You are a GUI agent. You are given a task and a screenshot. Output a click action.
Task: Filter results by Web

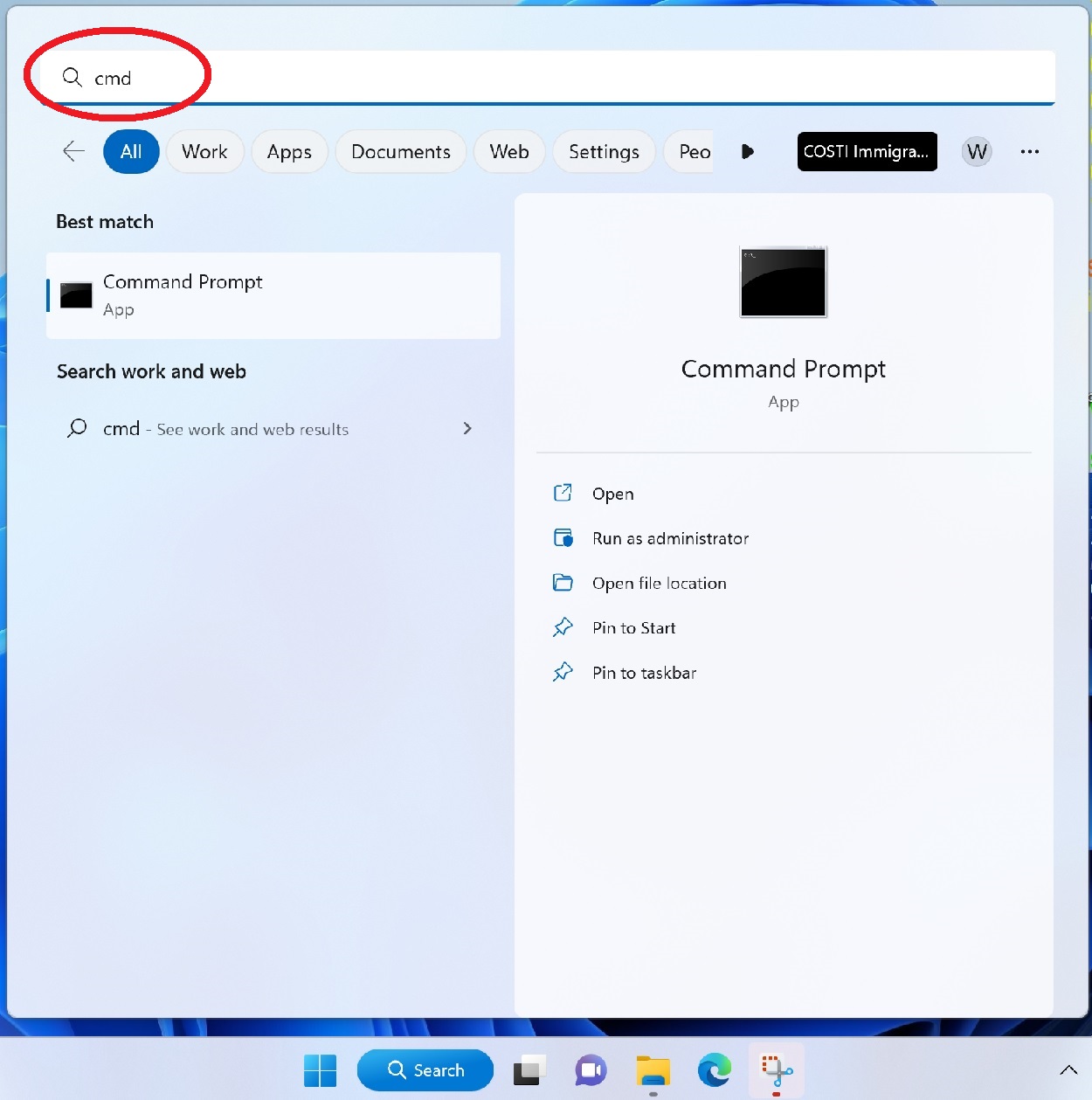(x=508, y=152)
